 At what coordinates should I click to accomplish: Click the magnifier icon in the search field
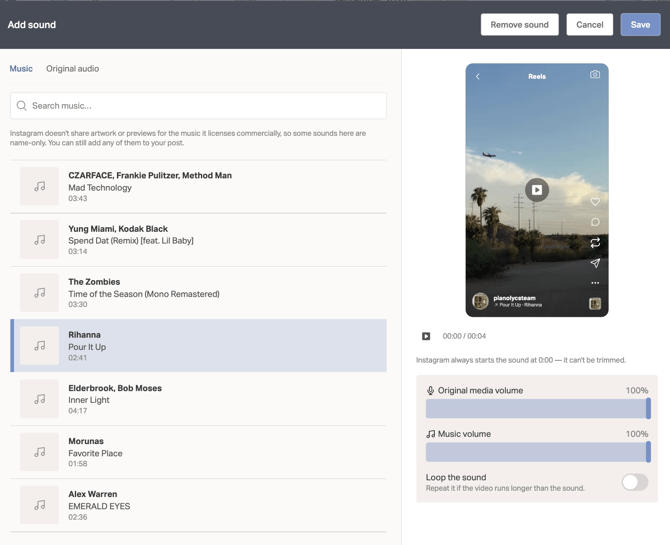21,106
